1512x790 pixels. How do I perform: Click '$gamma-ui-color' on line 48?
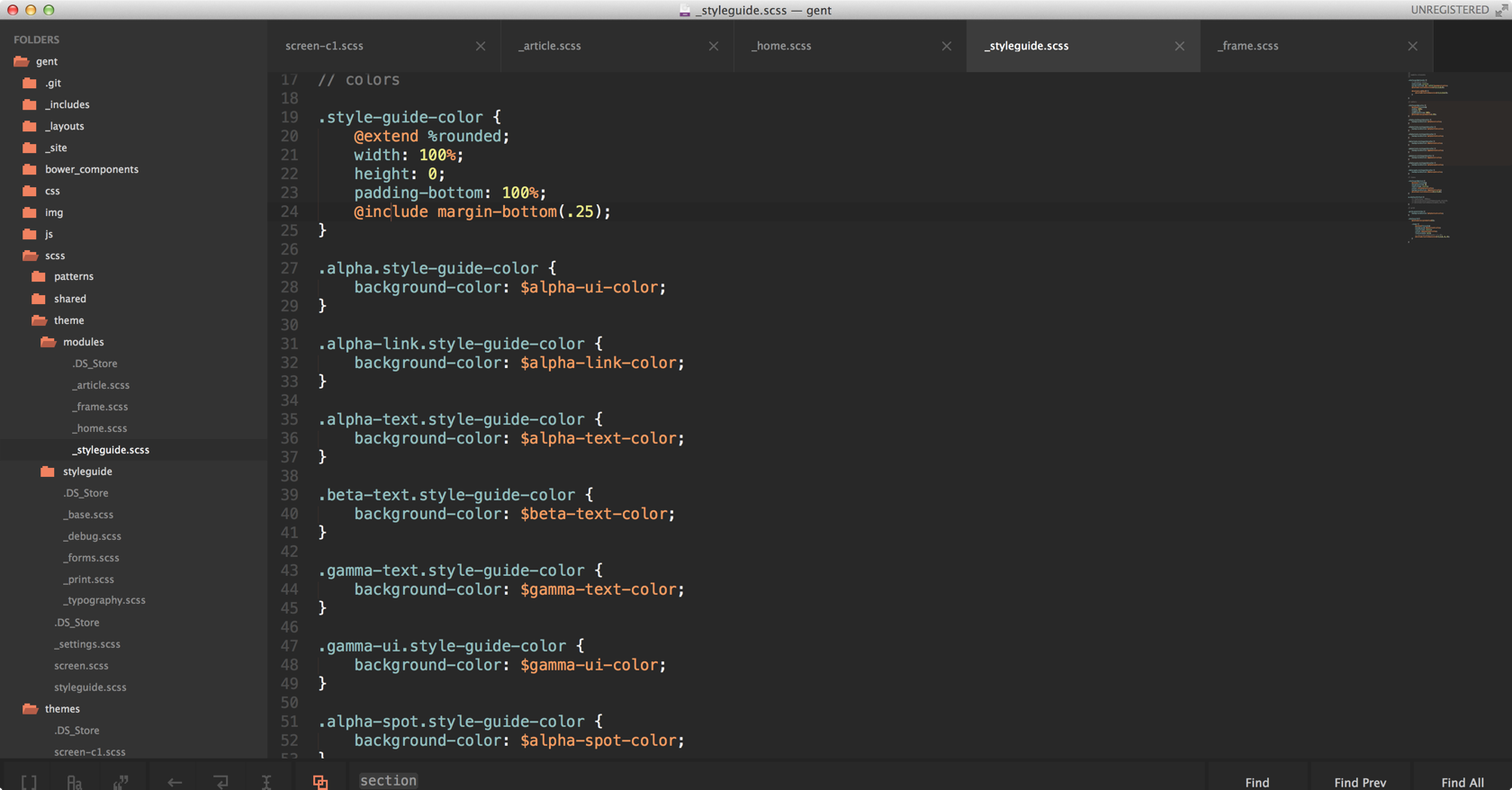589,665
